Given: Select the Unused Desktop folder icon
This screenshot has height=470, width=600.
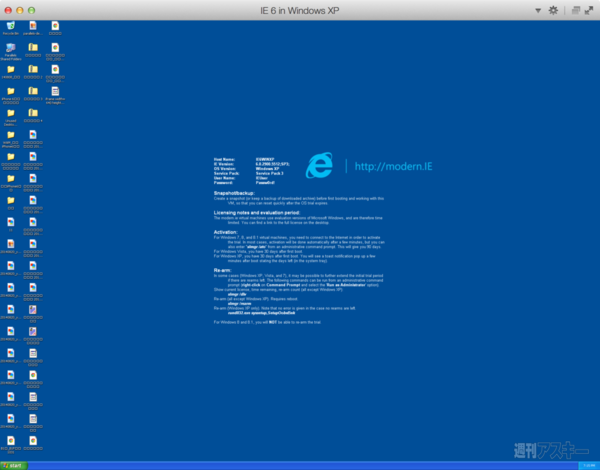Looking at the screenshot, I should click(x=11, y=117).
